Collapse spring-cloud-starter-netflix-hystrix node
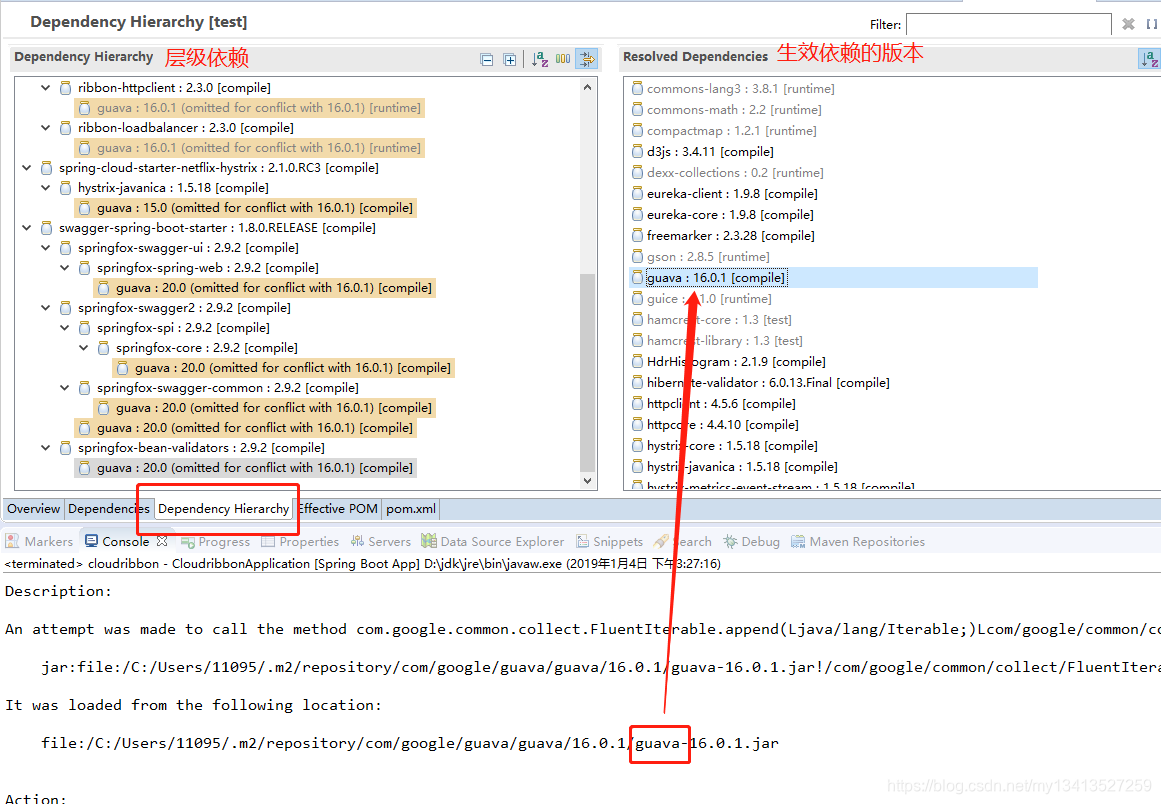Image resolution: width=1161 pixels, height=804 pixels. click(27, 167)
